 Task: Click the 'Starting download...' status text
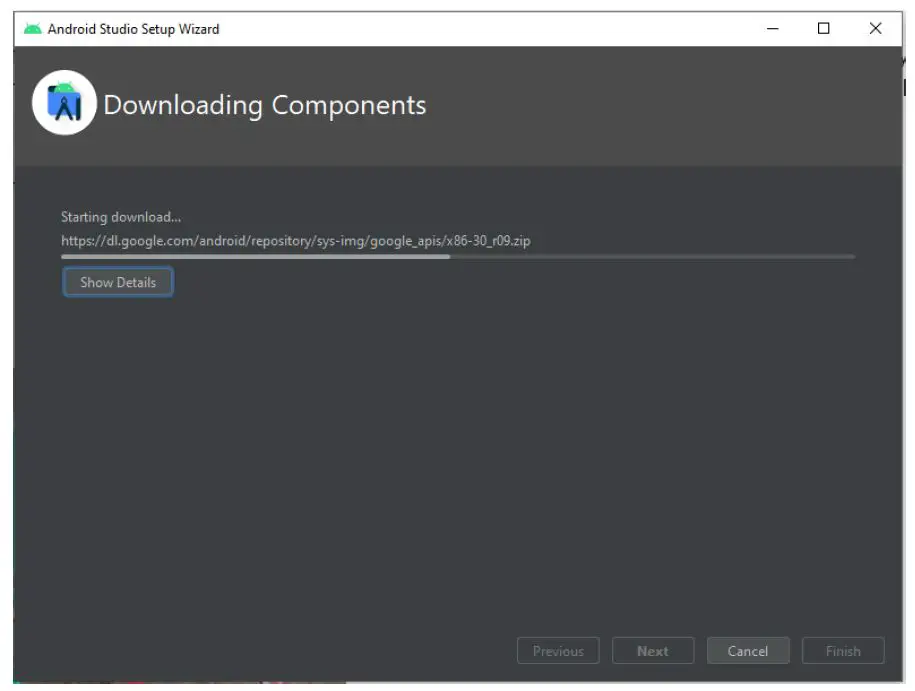pyautogui.click(x=121, y=217)
